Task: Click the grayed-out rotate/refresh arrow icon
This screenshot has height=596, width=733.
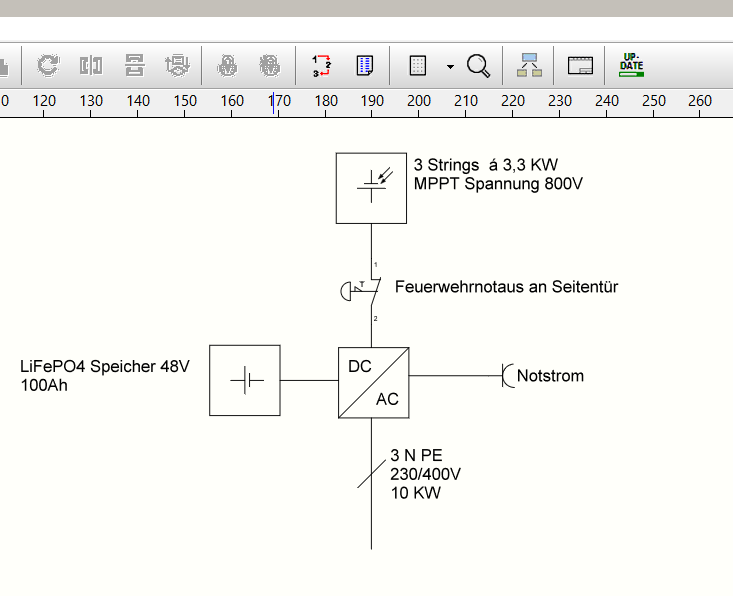Action: (x=48, y=65)
